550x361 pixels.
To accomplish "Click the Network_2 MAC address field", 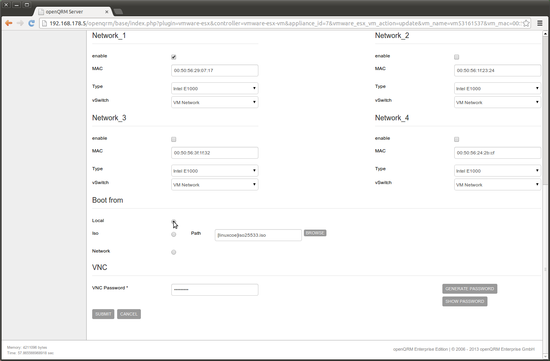I will pyautogui.click(x=497, y=71).
